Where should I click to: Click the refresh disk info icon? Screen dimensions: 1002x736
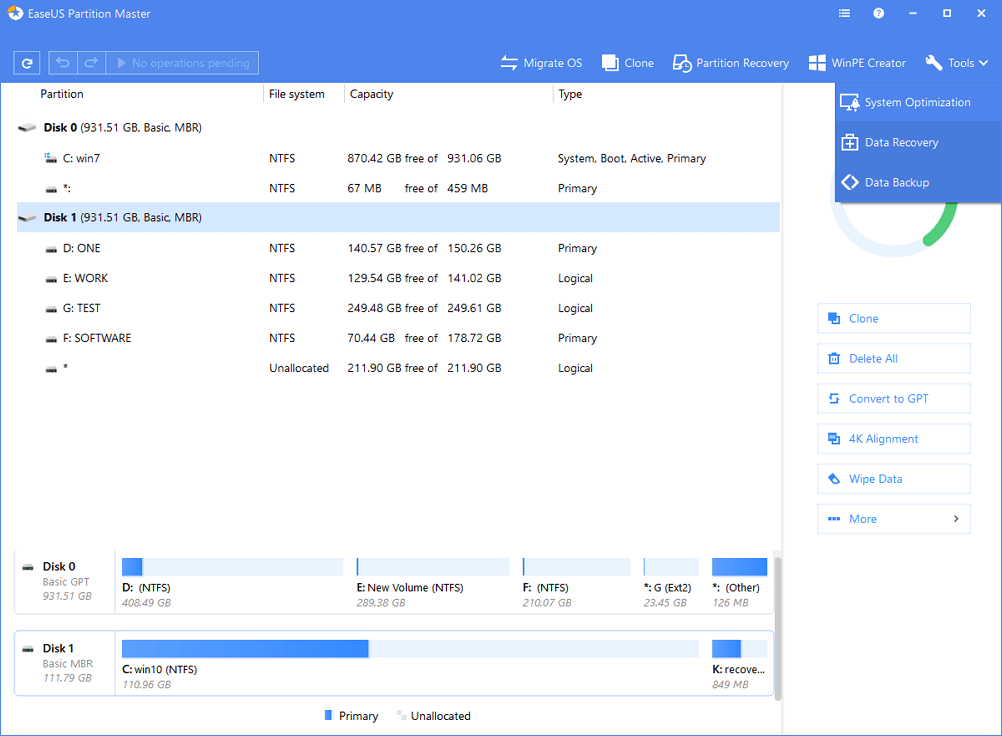27,63
